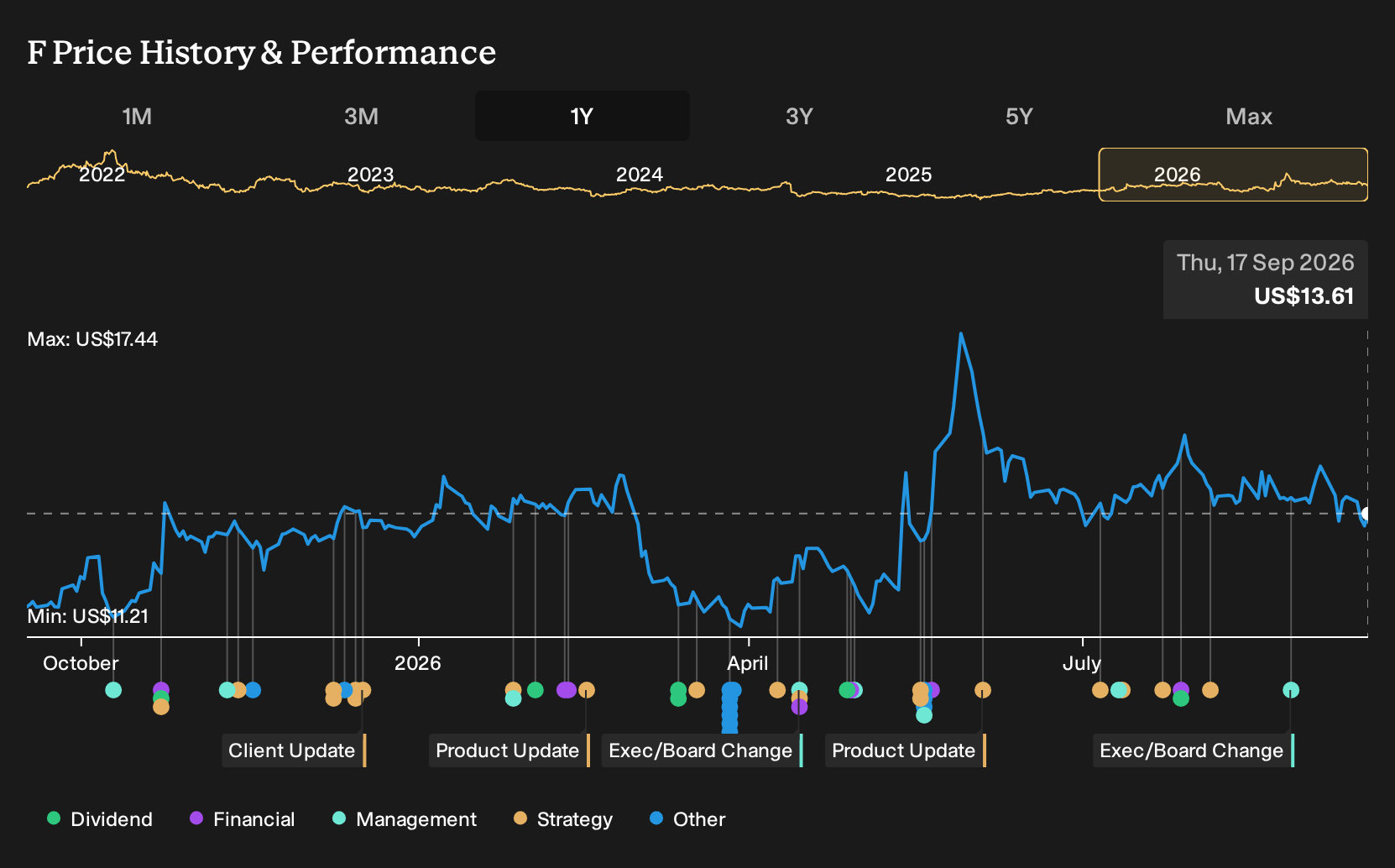
Task: Toggle the Management legend filter
Action: click(405, 819)
